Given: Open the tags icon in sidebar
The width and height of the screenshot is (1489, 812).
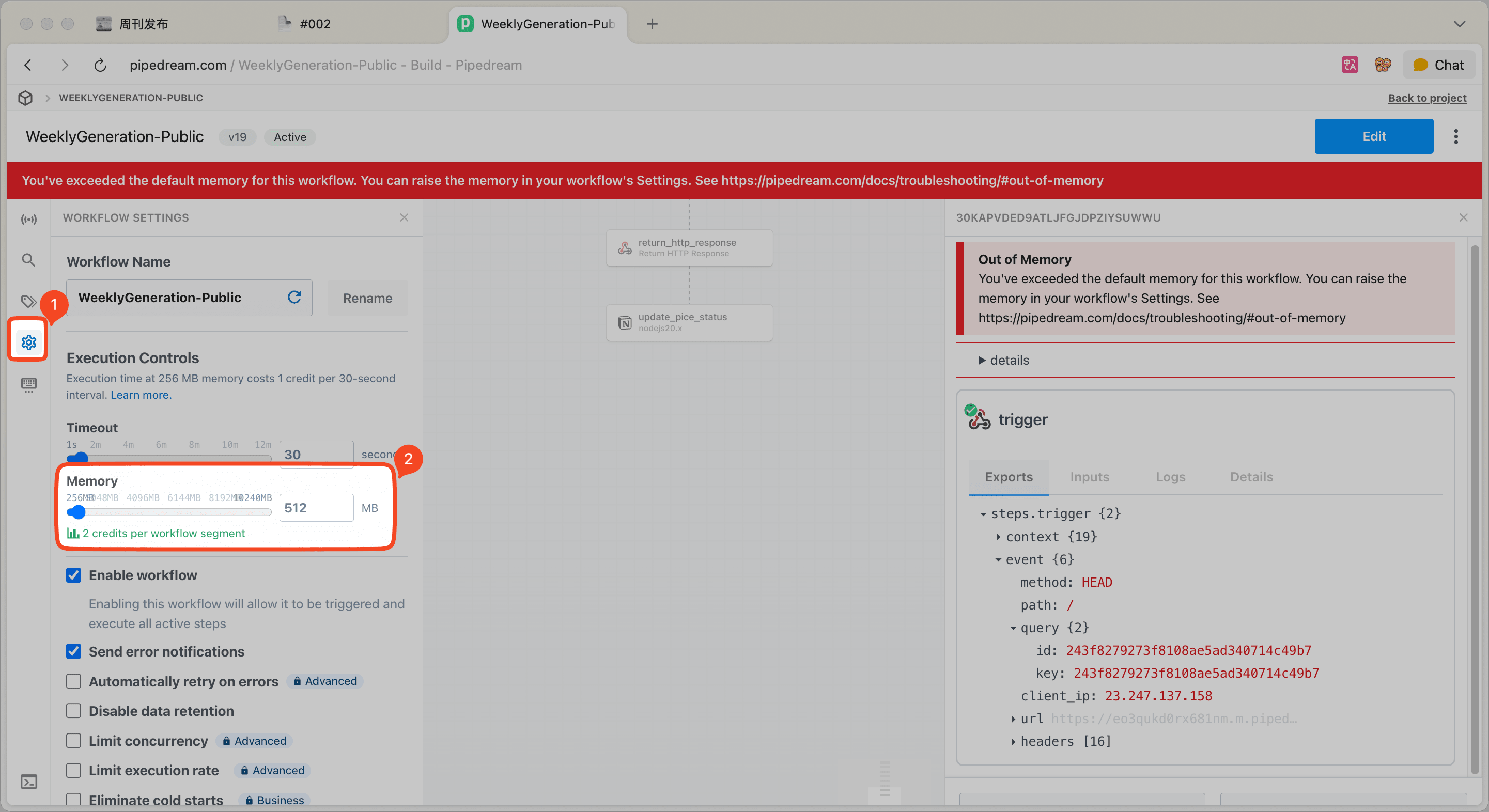Looking at the screenshot, I should (28, 301).
